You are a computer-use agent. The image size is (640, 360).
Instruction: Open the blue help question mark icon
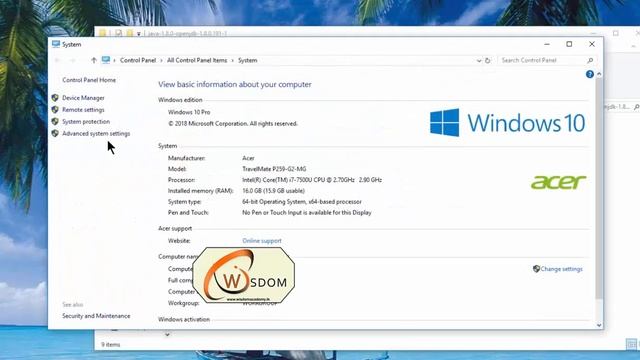[589, 74]
